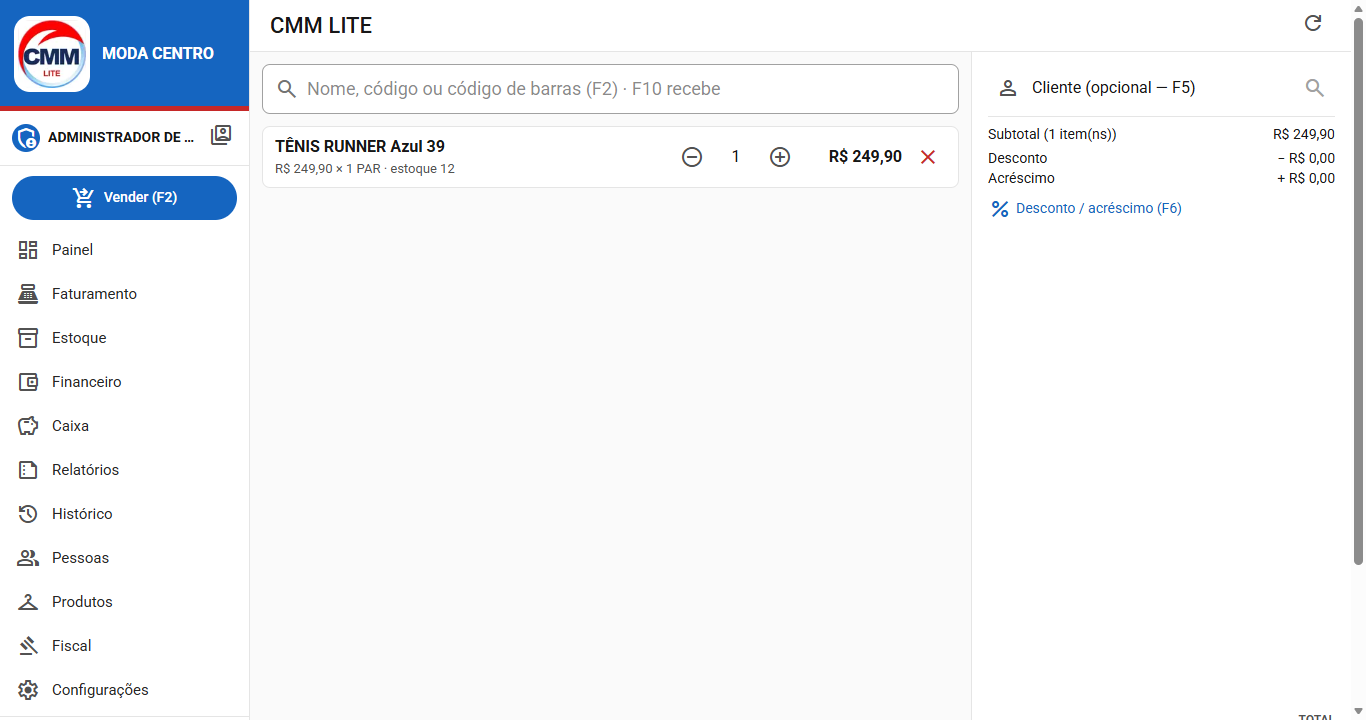Search clients with the magnifier icon
The image size is (1366, 720).
click(x=1315, y=88)
